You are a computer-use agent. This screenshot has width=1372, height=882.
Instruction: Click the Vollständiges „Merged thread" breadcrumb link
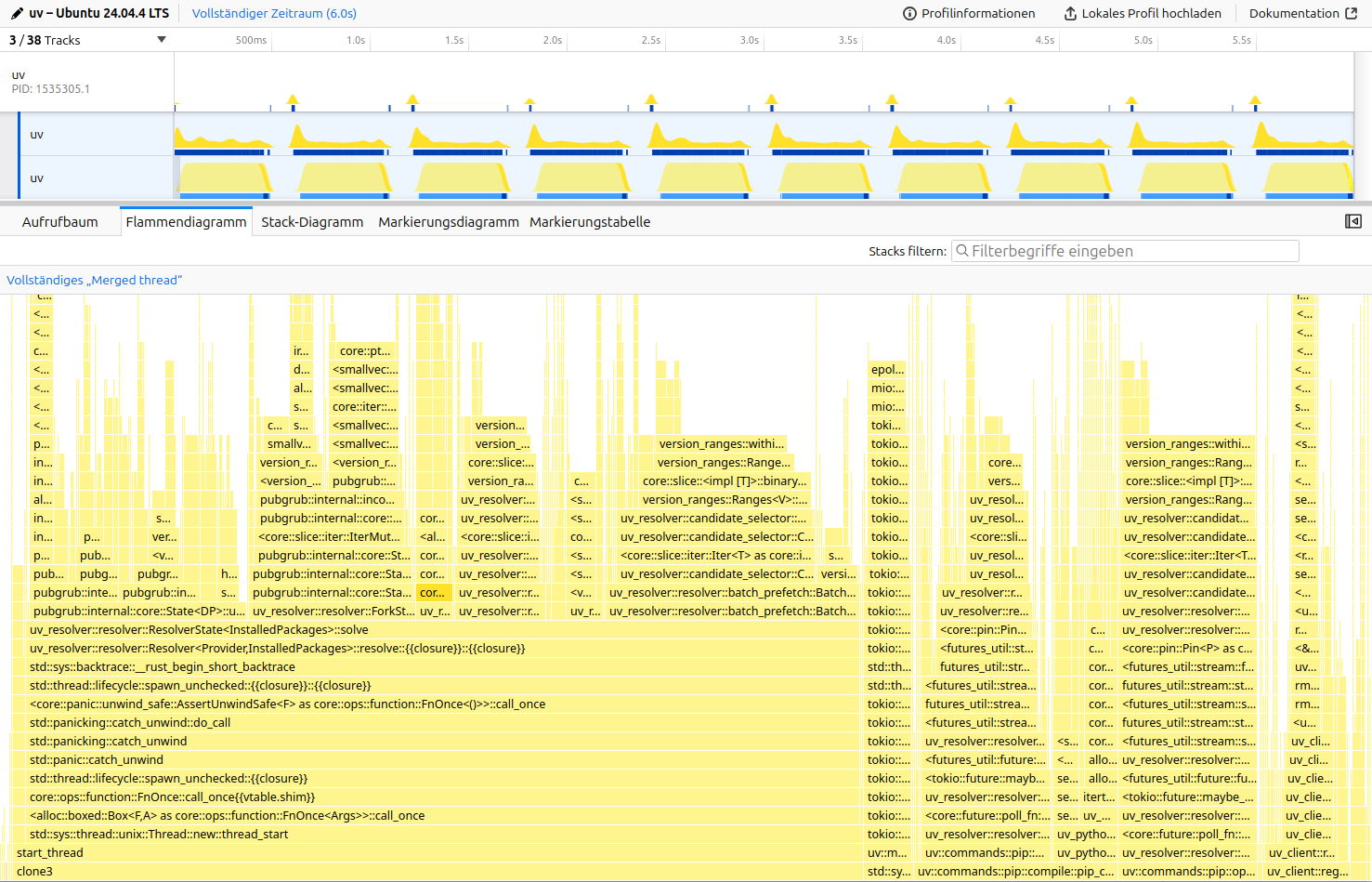coord(94,280)
